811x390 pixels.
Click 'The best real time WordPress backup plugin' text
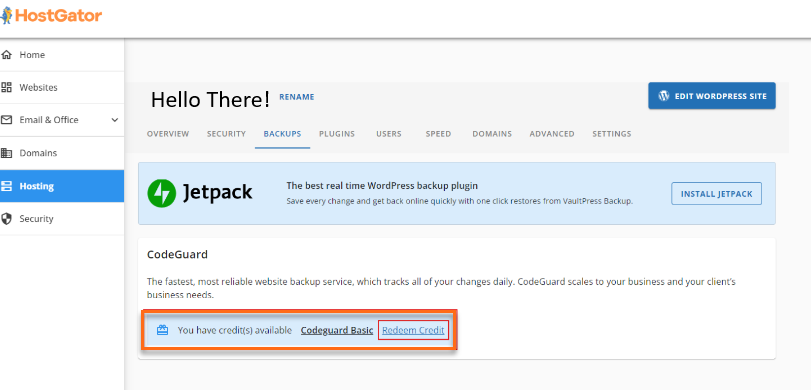[x=382, y=185]
